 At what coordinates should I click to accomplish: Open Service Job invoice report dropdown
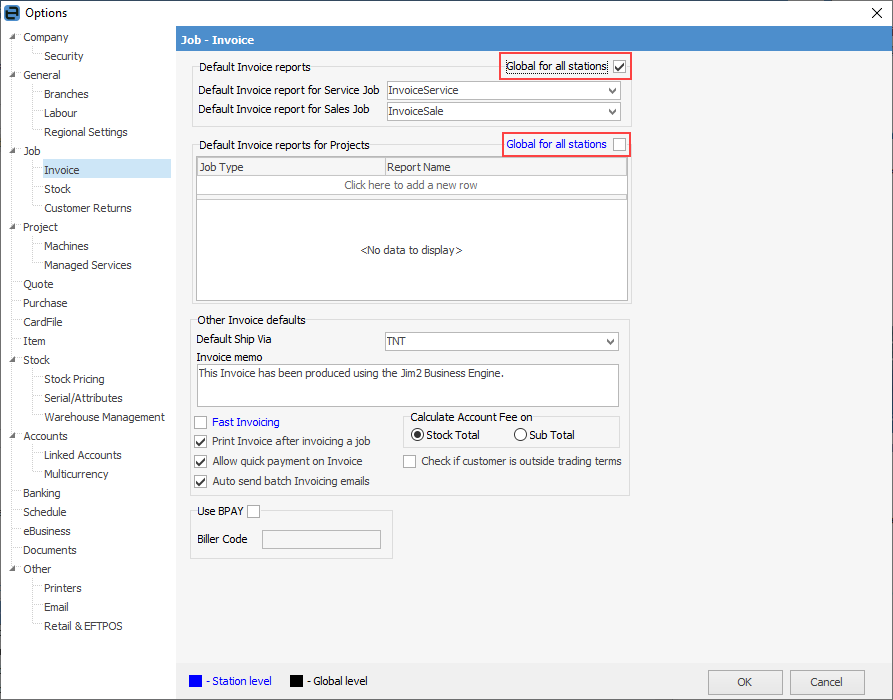pos(612,91)
